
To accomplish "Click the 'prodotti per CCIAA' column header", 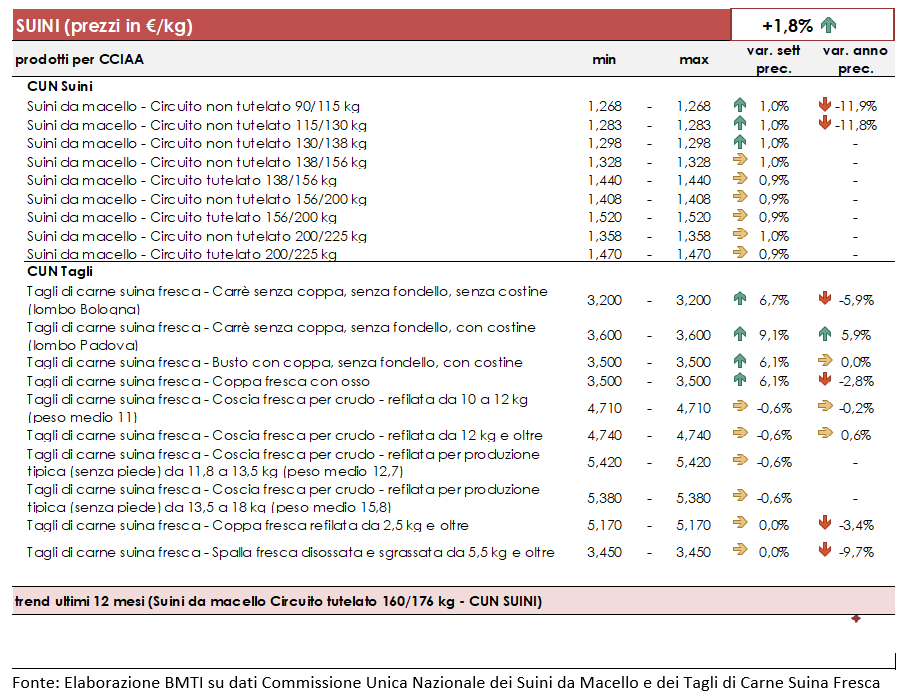I will tap(80, 59).
